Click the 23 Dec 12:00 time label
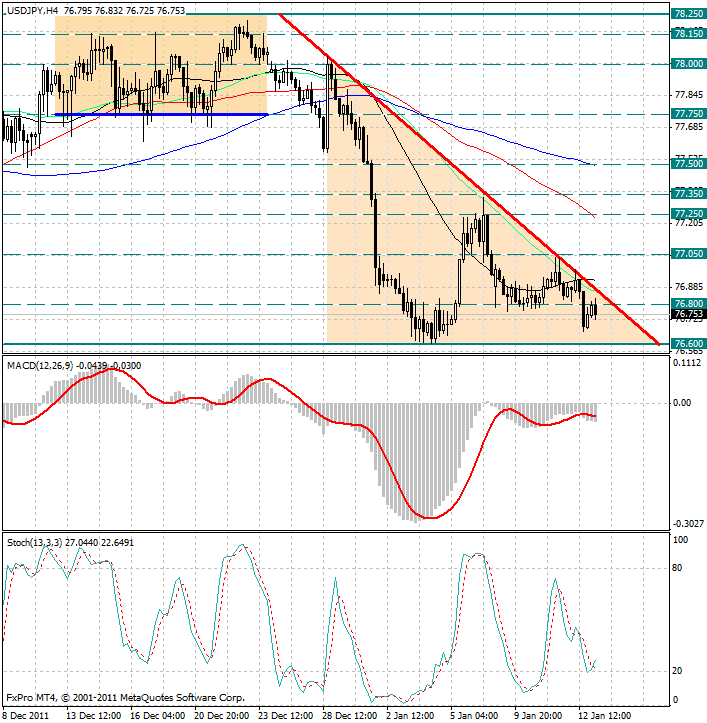The width and height of the screenshot is (707, 723). tap(286, 716)
